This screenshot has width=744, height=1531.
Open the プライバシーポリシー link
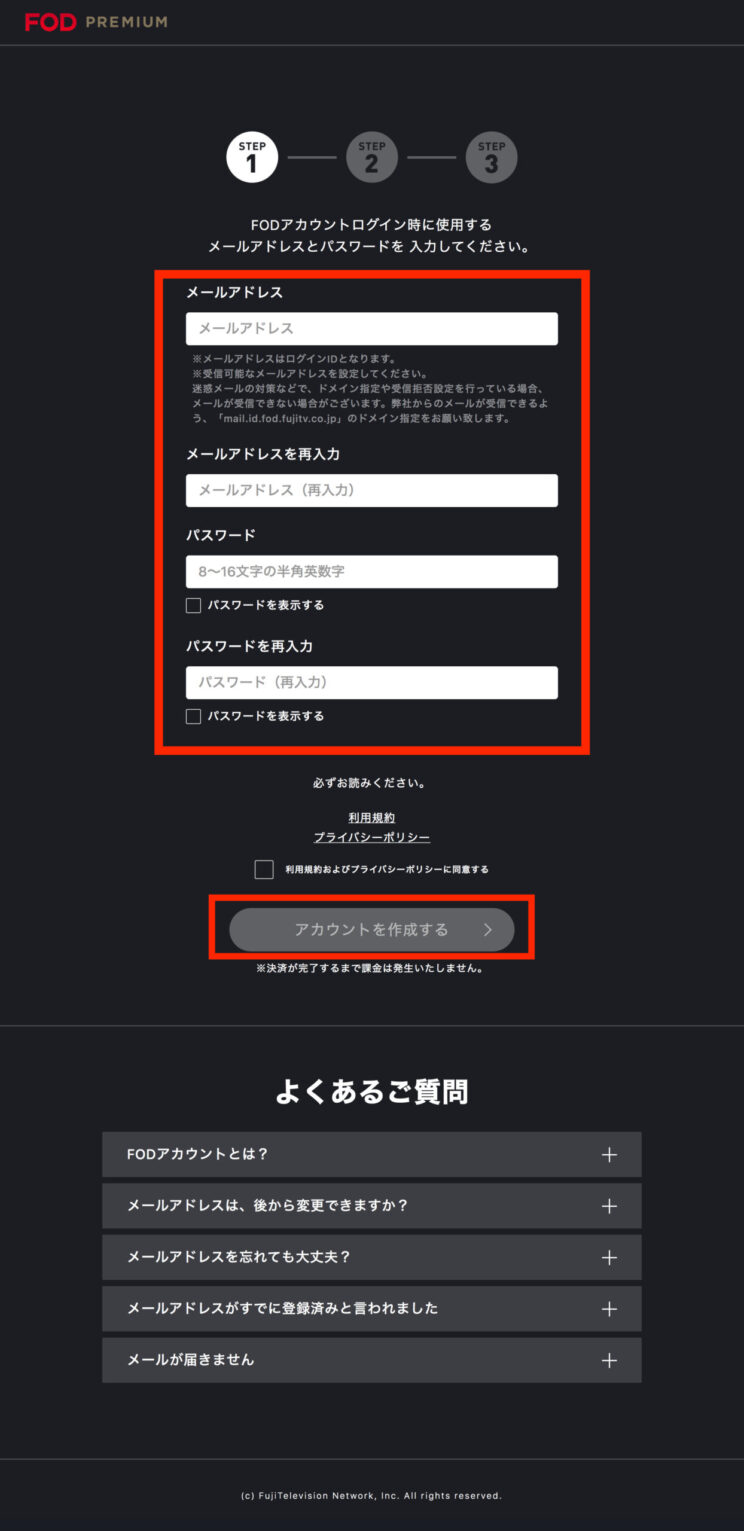372,837
